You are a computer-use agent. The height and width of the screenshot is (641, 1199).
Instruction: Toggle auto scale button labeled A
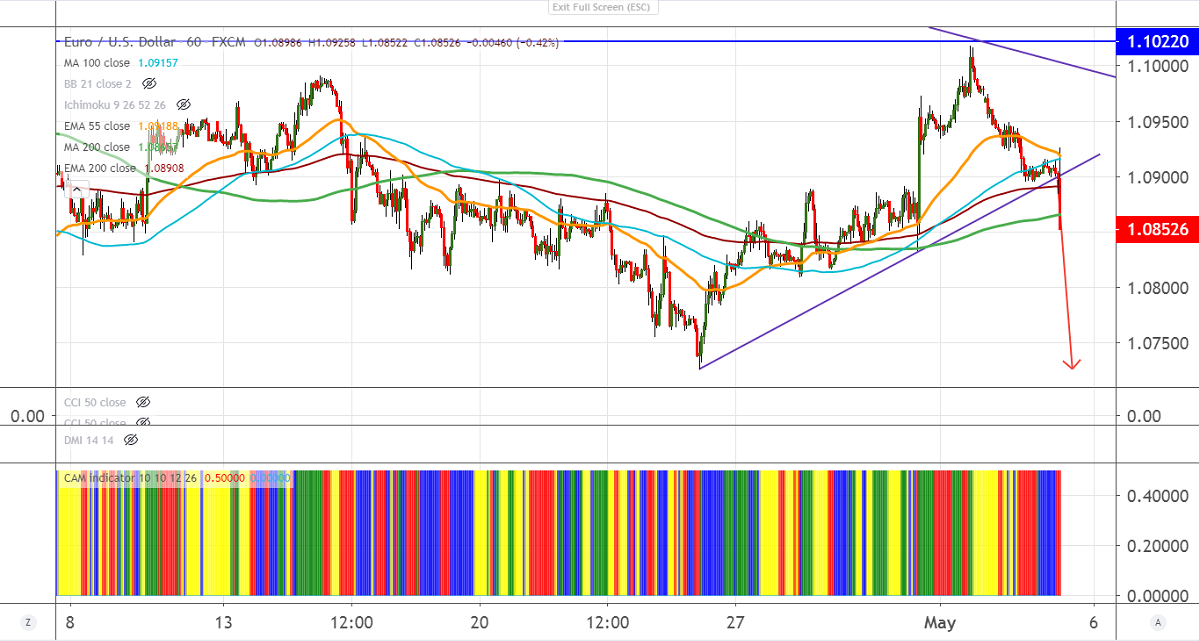[x=1158, y=622]
